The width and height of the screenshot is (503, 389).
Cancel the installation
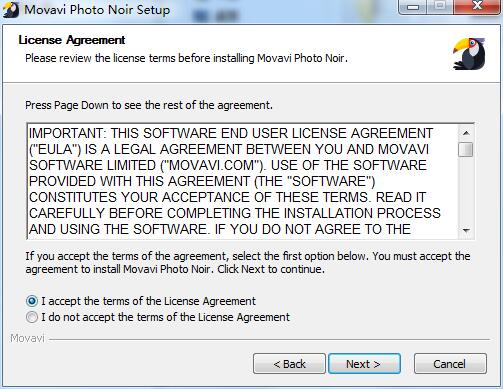pyautogui.click(x=450, y=364)
